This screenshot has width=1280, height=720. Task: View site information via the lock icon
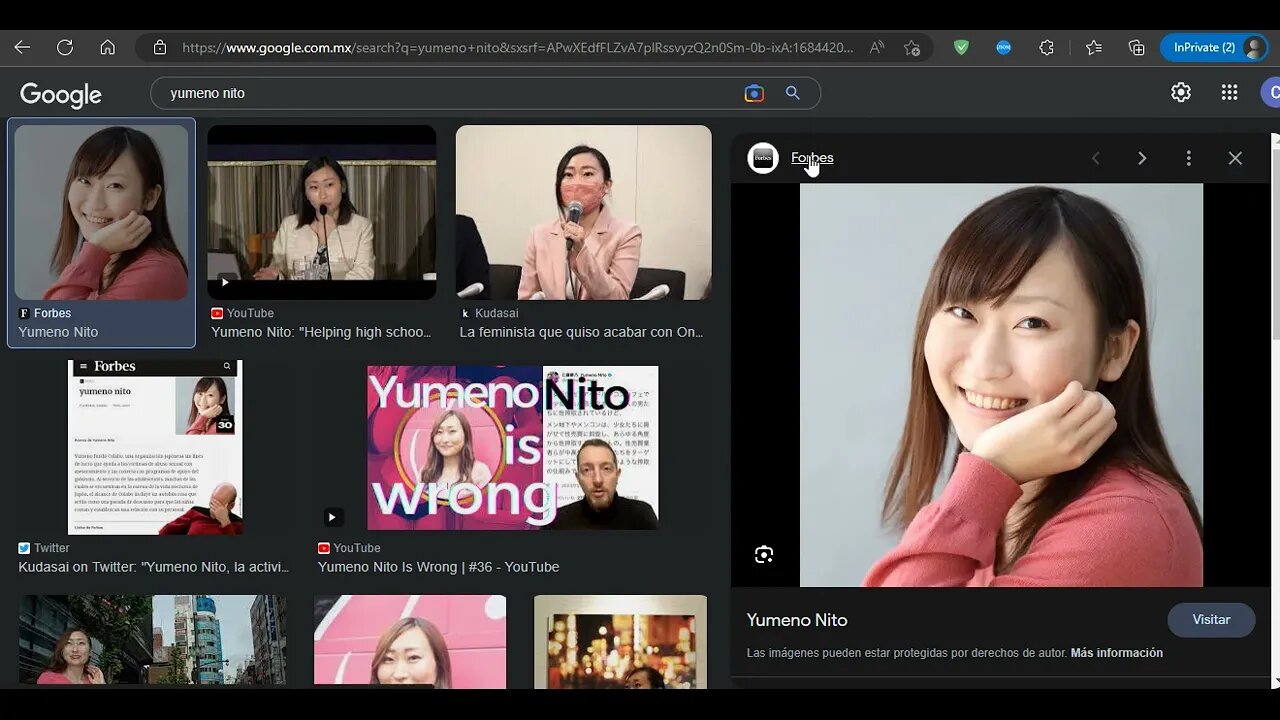[x=159, y=47]
